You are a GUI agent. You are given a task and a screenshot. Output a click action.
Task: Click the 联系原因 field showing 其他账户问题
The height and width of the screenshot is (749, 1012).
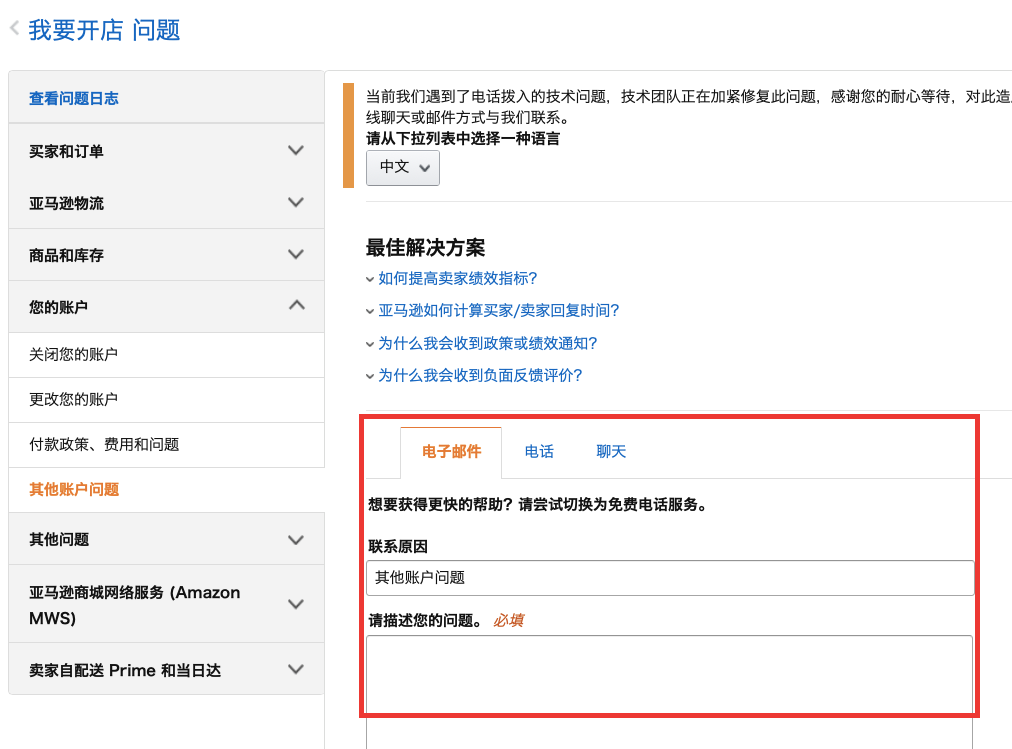coord(670,578)
